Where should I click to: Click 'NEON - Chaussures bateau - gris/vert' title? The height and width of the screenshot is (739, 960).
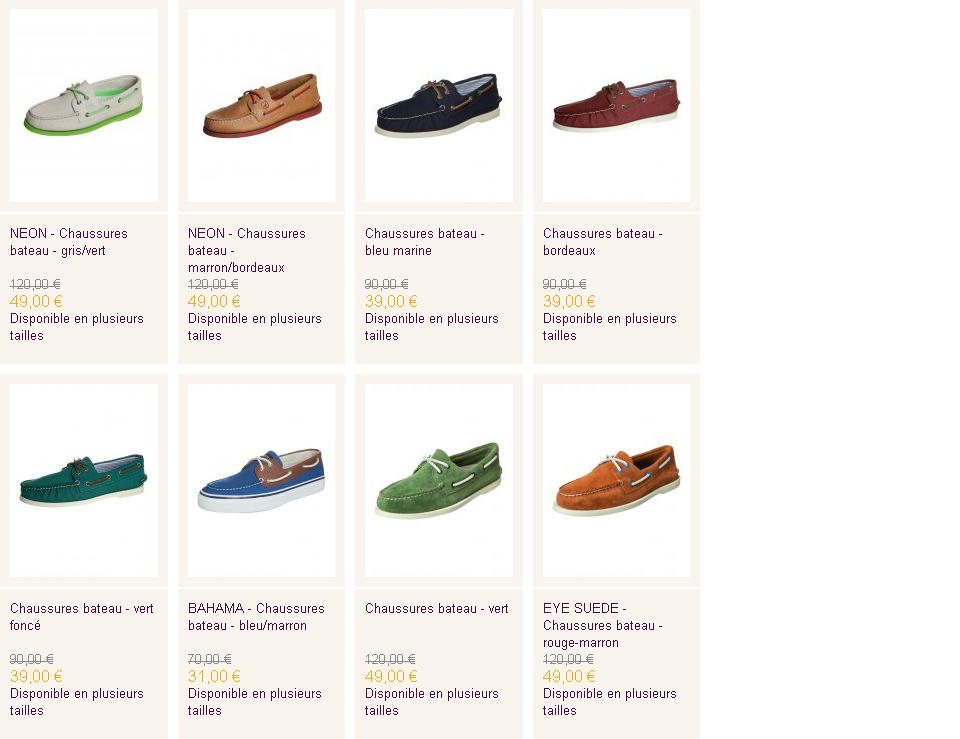click(x=69, y=242)
